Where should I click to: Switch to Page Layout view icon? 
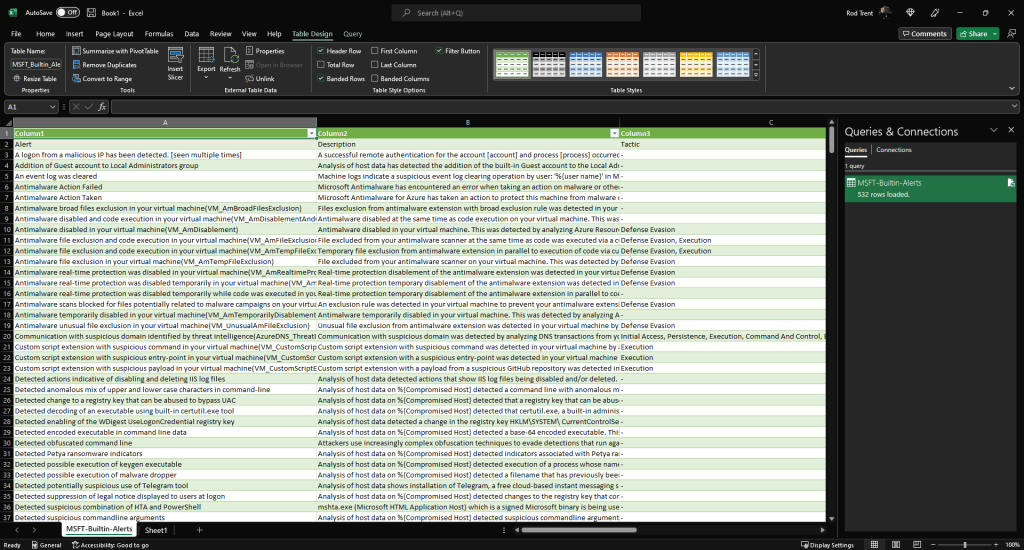coord(895,545)
